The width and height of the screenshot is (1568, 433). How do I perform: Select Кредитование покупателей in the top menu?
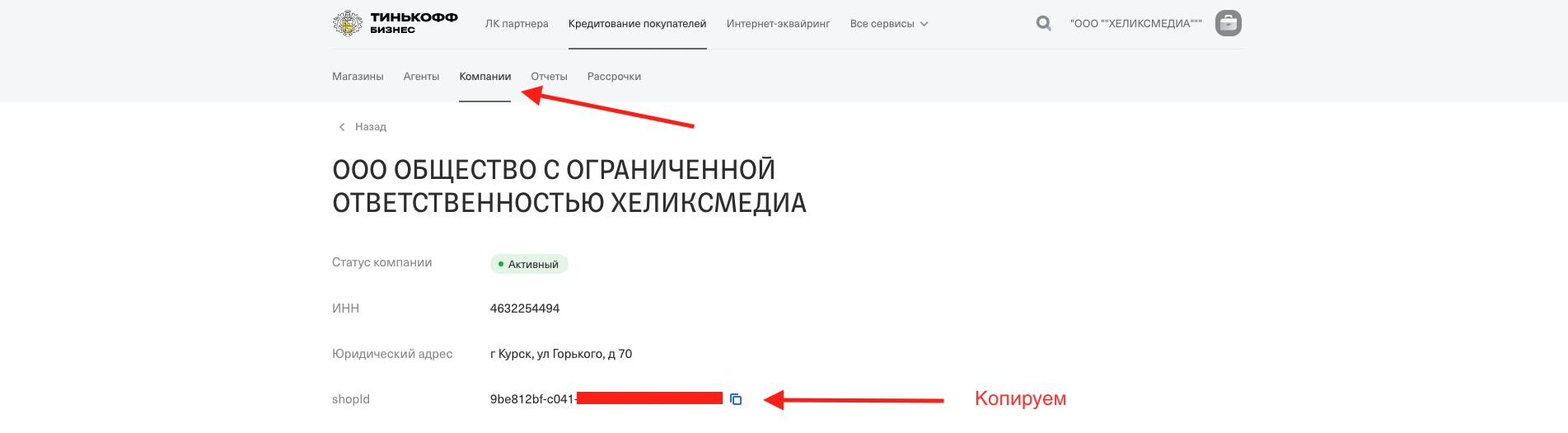click(x=637, y=24)
